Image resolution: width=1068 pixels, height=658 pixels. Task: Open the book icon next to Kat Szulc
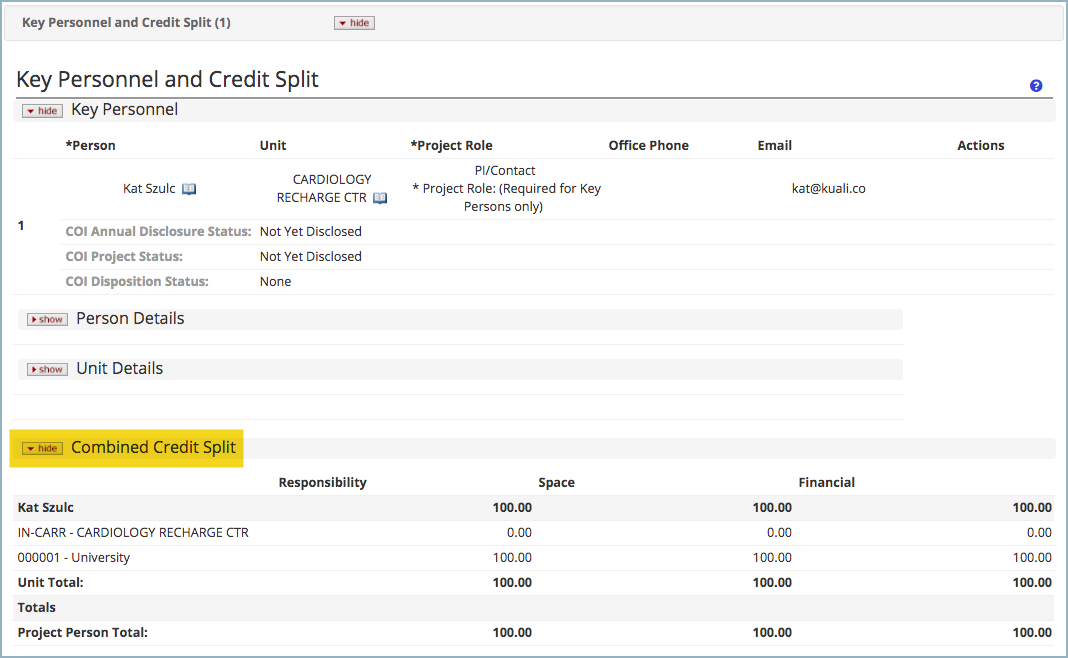tap(189, 188)
